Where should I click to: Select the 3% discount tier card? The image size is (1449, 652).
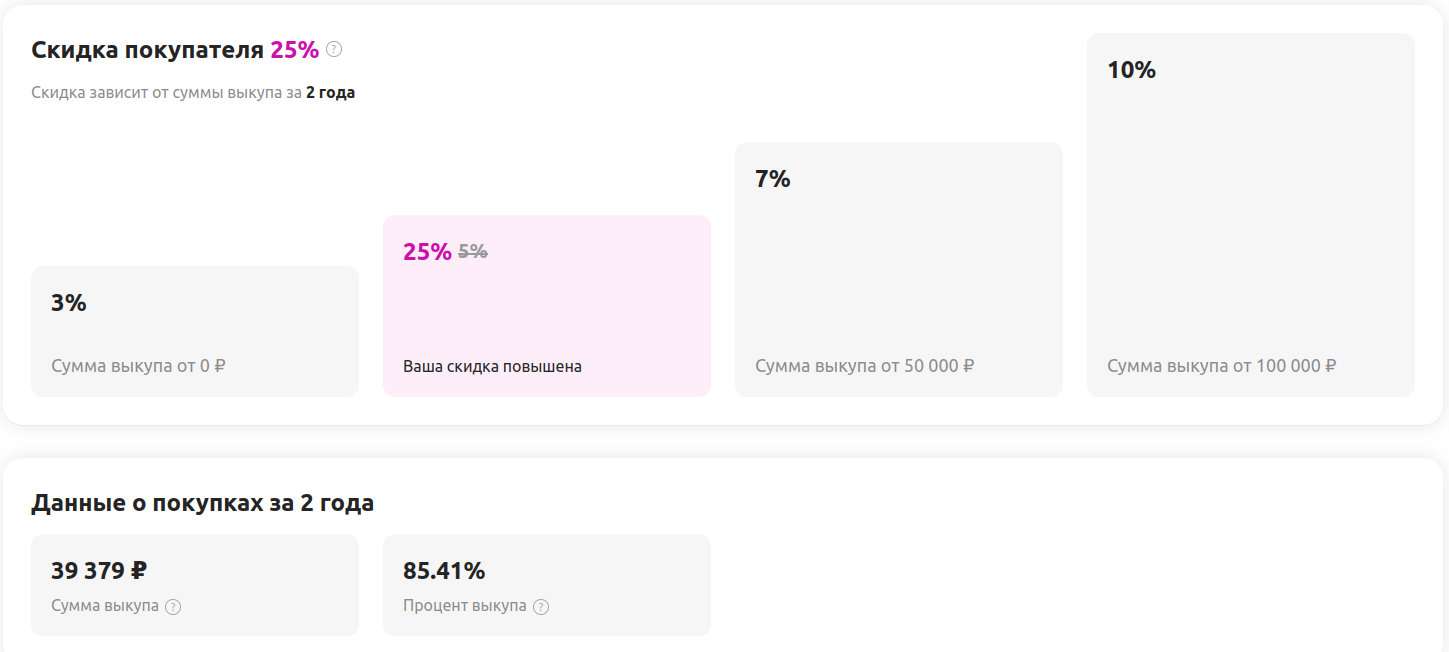pyautogui.click(x=194, y=330)
